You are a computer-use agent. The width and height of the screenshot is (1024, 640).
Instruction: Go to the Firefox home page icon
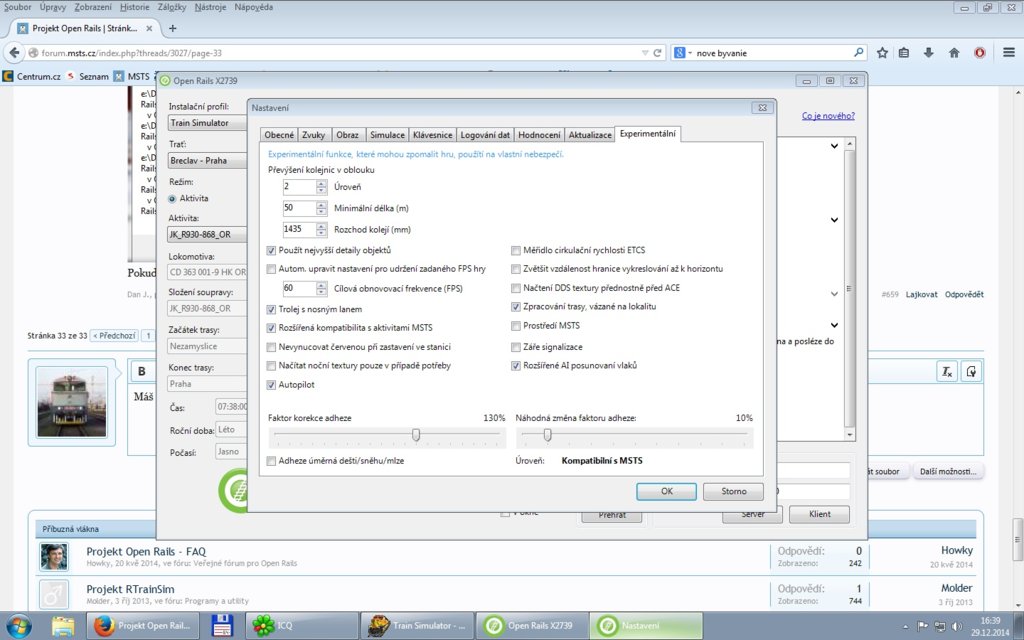954,52
